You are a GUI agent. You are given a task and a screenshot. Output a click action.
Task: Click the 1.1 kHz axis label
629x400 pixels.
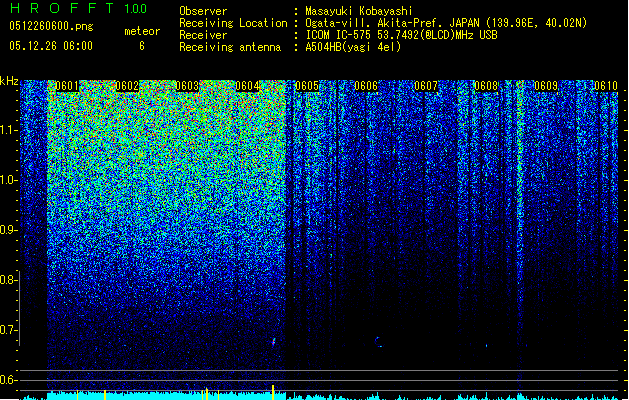click(8, 130)
